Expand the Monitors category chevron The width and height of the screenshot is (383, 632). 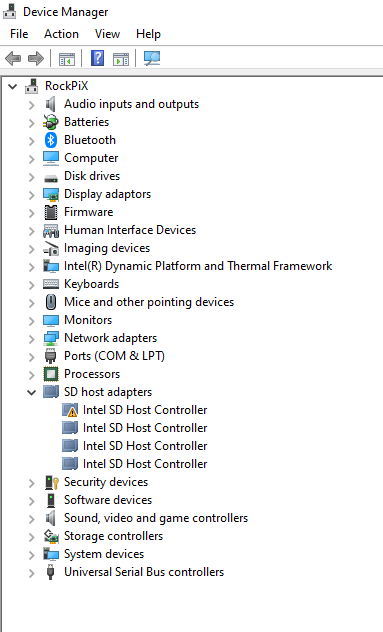(31, 321)
